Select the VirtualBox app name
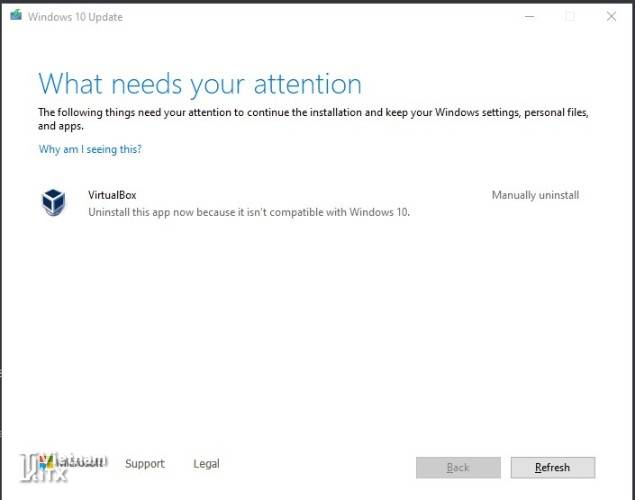 pos(112,195)
